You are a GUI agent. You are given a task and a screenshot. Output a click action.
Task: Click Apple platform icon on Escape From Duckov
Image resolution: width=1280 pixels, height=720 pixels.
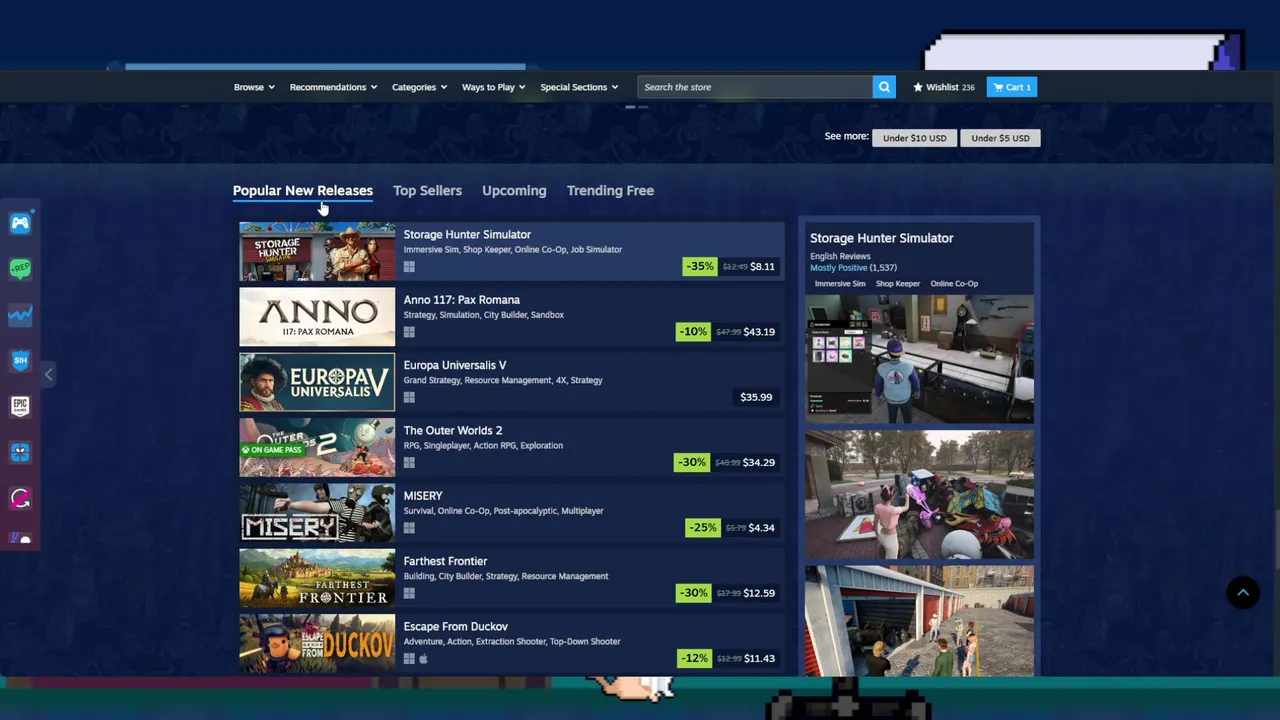[423, 658]
